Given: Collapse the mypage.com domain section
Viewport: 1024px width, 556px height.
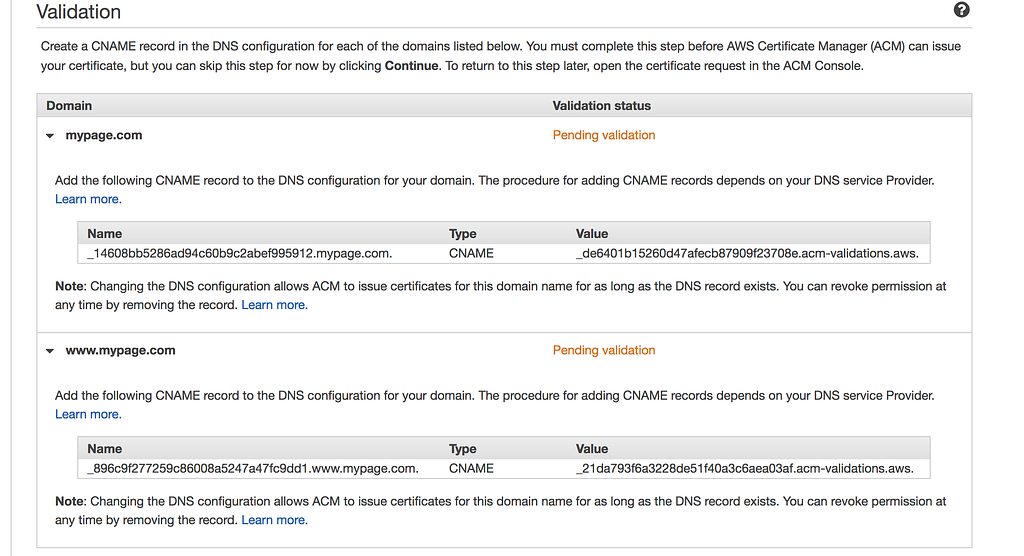Looking at the screenshot, I should [x=50, y=136].
